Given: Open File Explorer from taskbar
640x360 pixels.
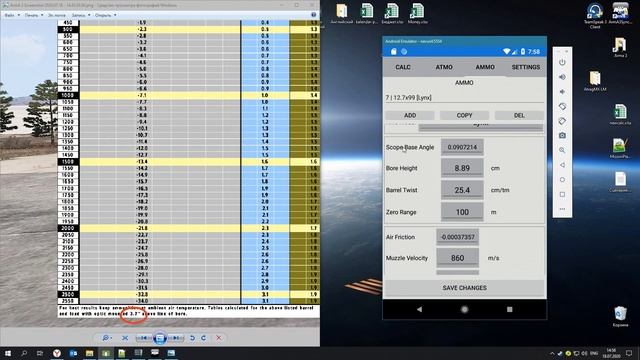Looking at the screenshot, I should click(89, 353).
